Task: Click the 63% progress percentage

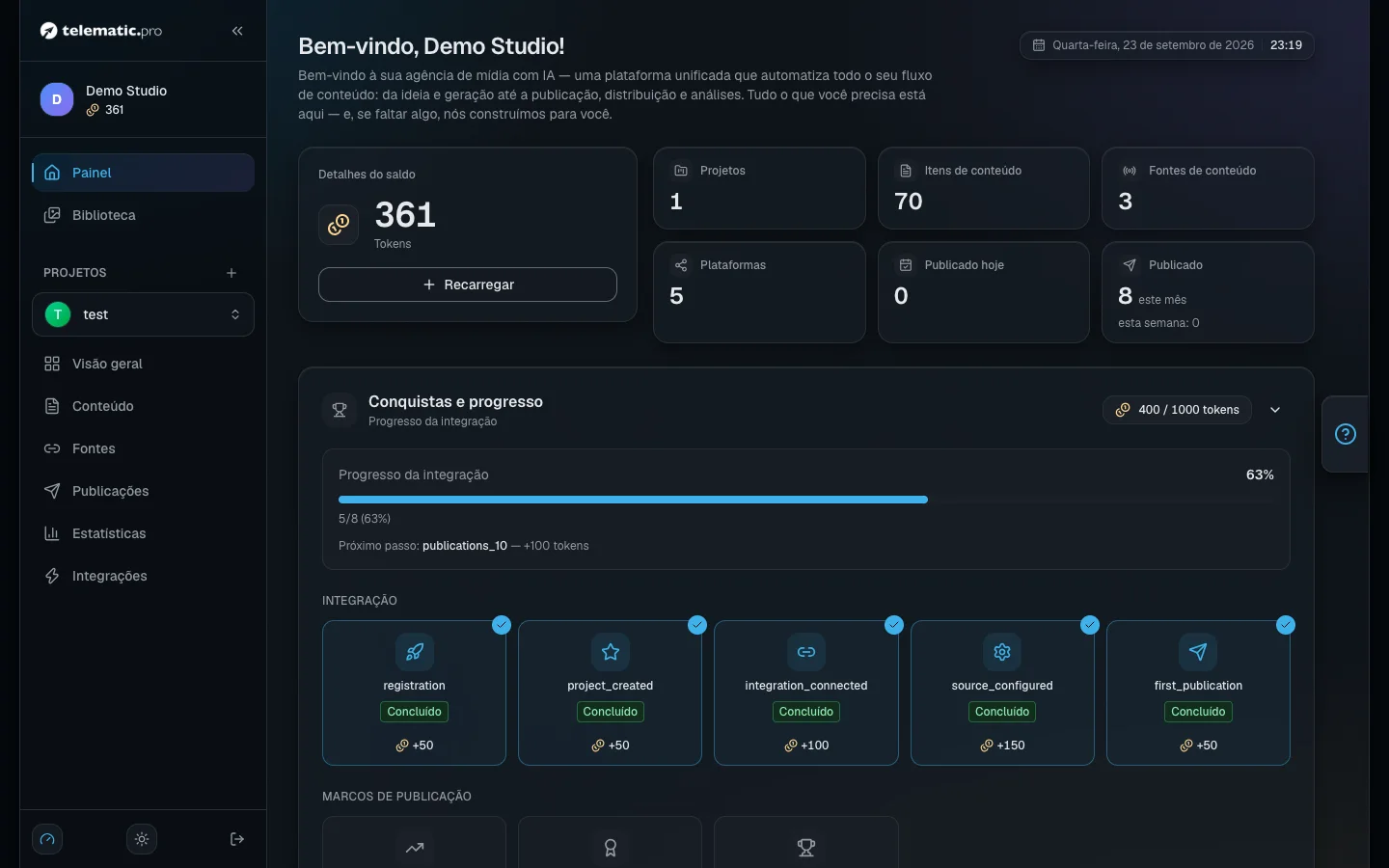Action: click(1260, 475)
